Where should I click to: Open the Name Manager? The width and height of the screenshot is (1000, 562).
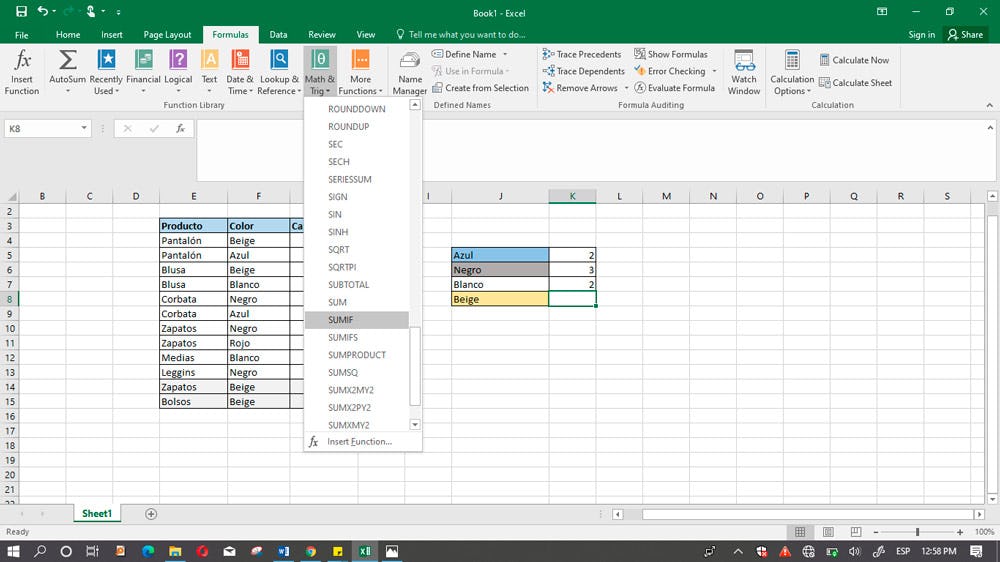tap(410, 70)
